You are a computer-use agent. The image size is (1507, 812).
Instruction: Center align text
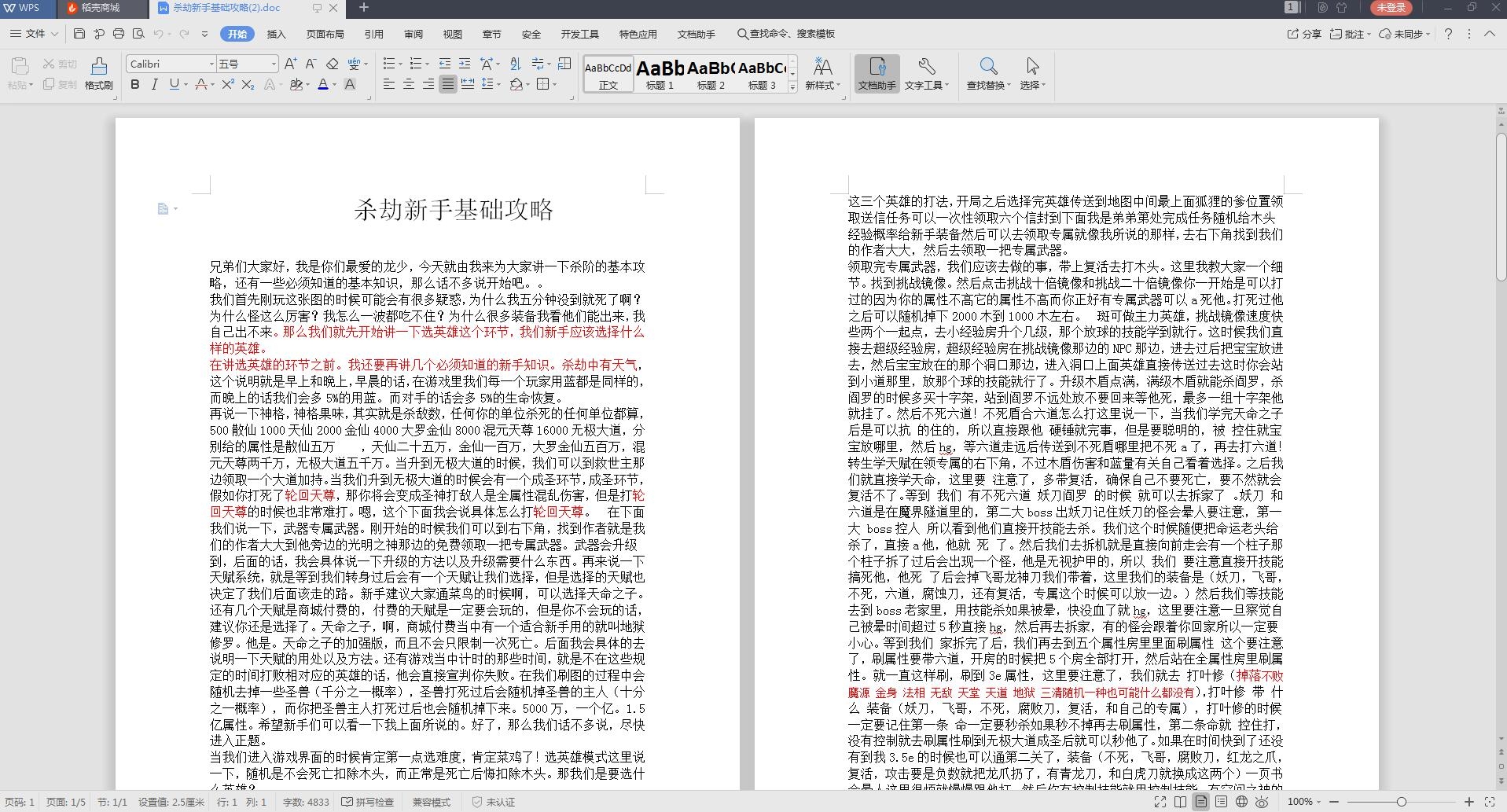[409, 84]
